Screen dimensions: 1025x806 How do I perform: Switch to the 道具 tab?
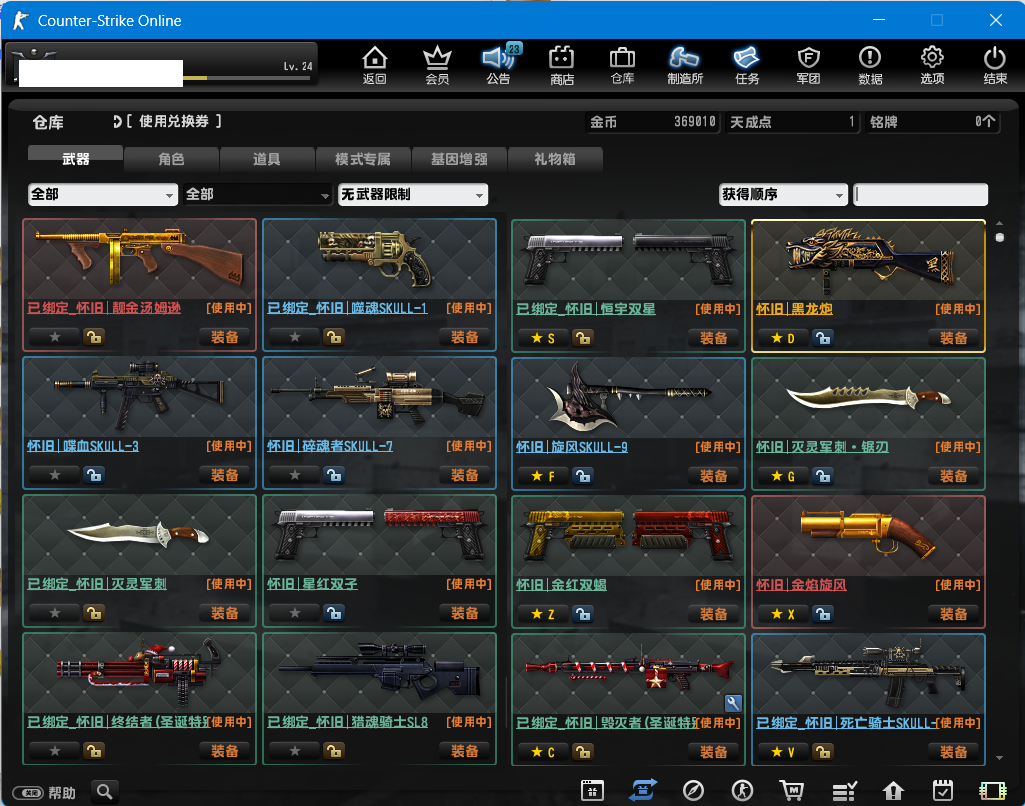(267, 159)
